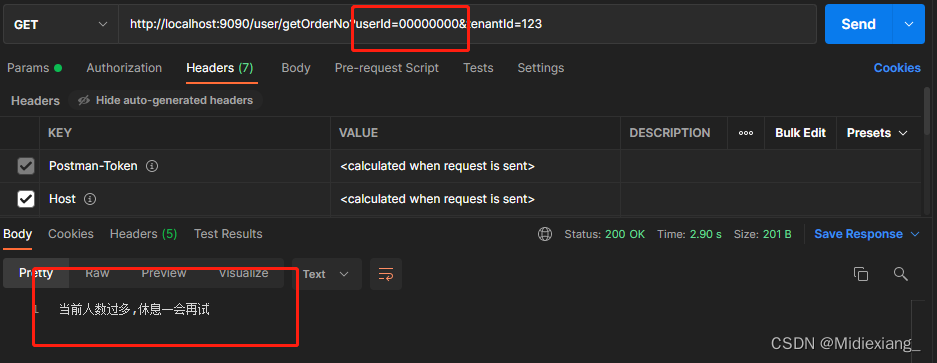This screenshot has height=363, width=937.
Task: Click the Status 200 OK text
Action: [x=604, y=234]
